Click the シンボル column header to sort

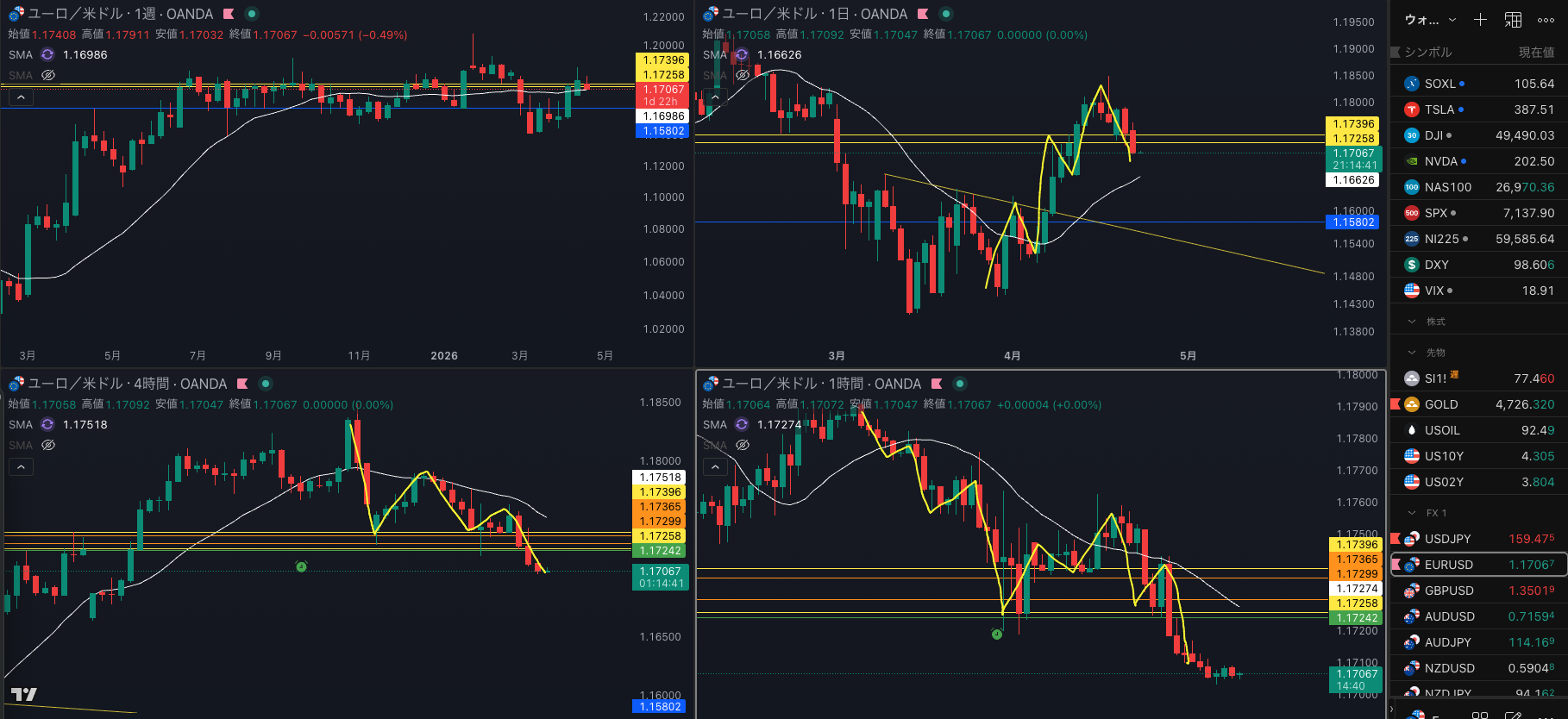(x=1428, y=53)
